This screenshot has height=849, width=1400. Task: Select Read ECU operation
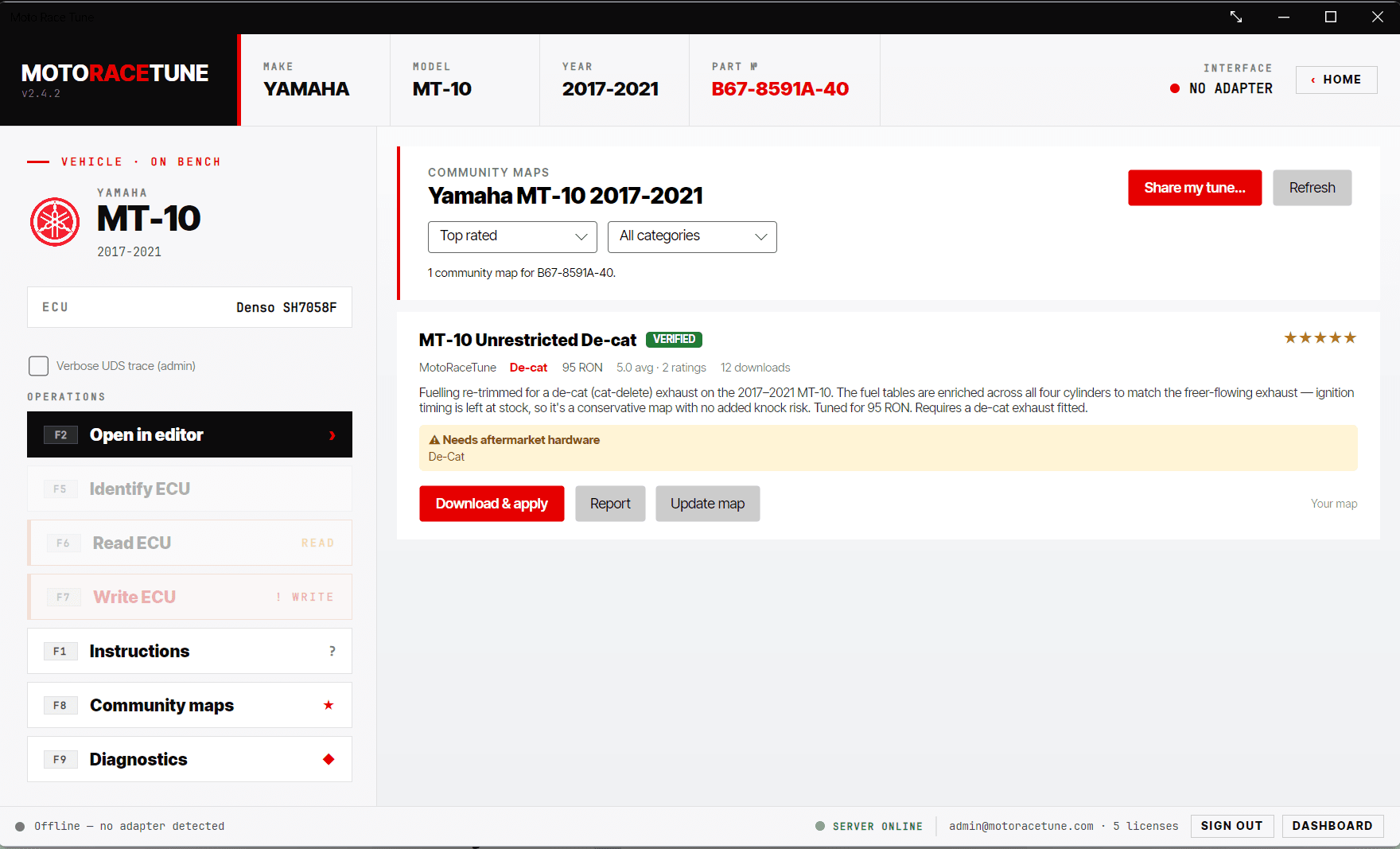pos(189,543)
